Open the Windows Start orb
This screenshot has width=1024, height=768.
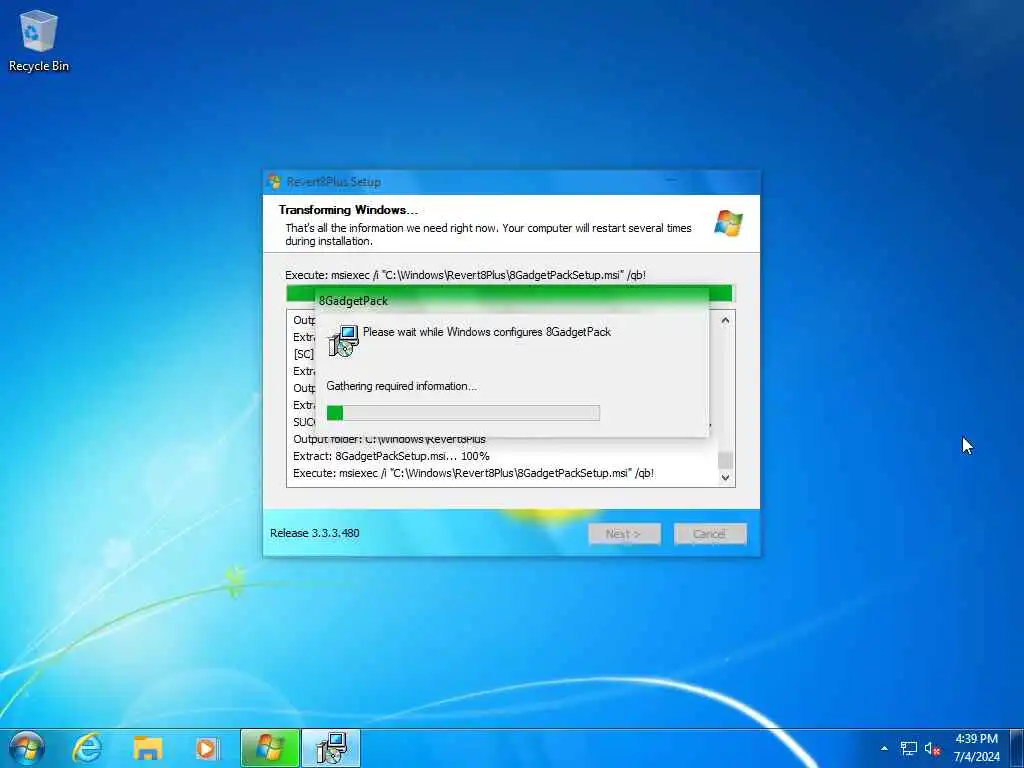coord(27,748)
